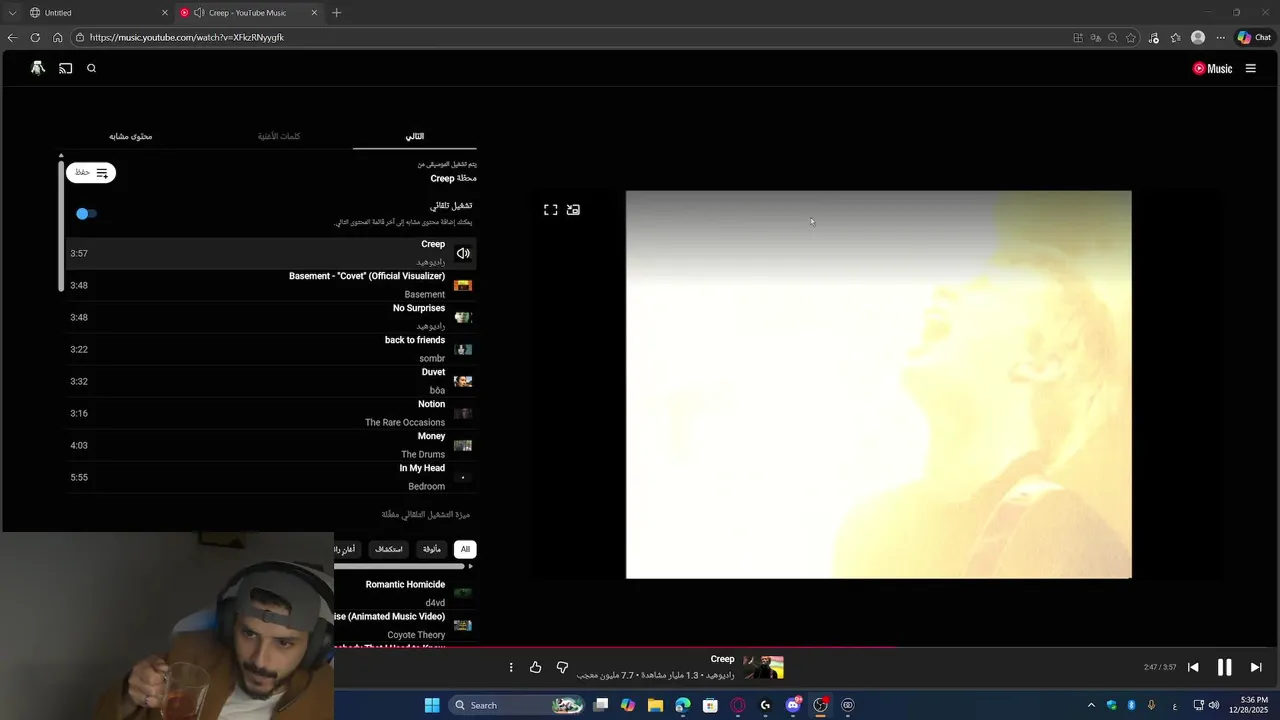Viewport: 1280px width, 720px height.
Task: Click the Duvet song thumbnail
Action: point(463,381)
